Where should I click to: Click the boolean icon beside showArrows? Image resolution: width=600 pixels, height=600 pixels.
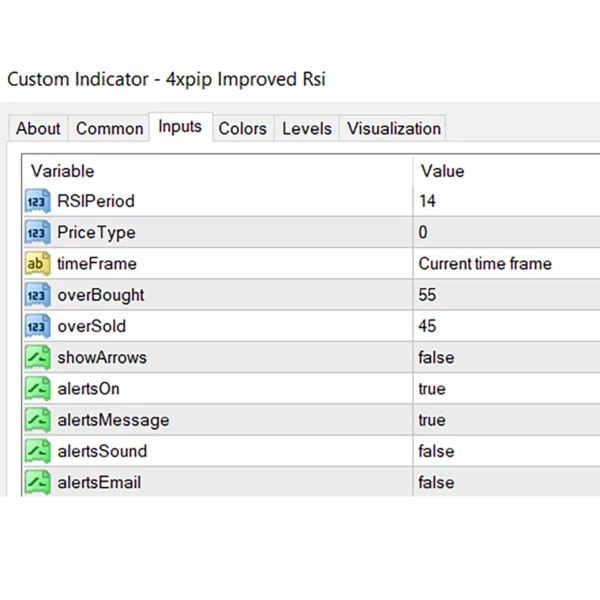37,358
